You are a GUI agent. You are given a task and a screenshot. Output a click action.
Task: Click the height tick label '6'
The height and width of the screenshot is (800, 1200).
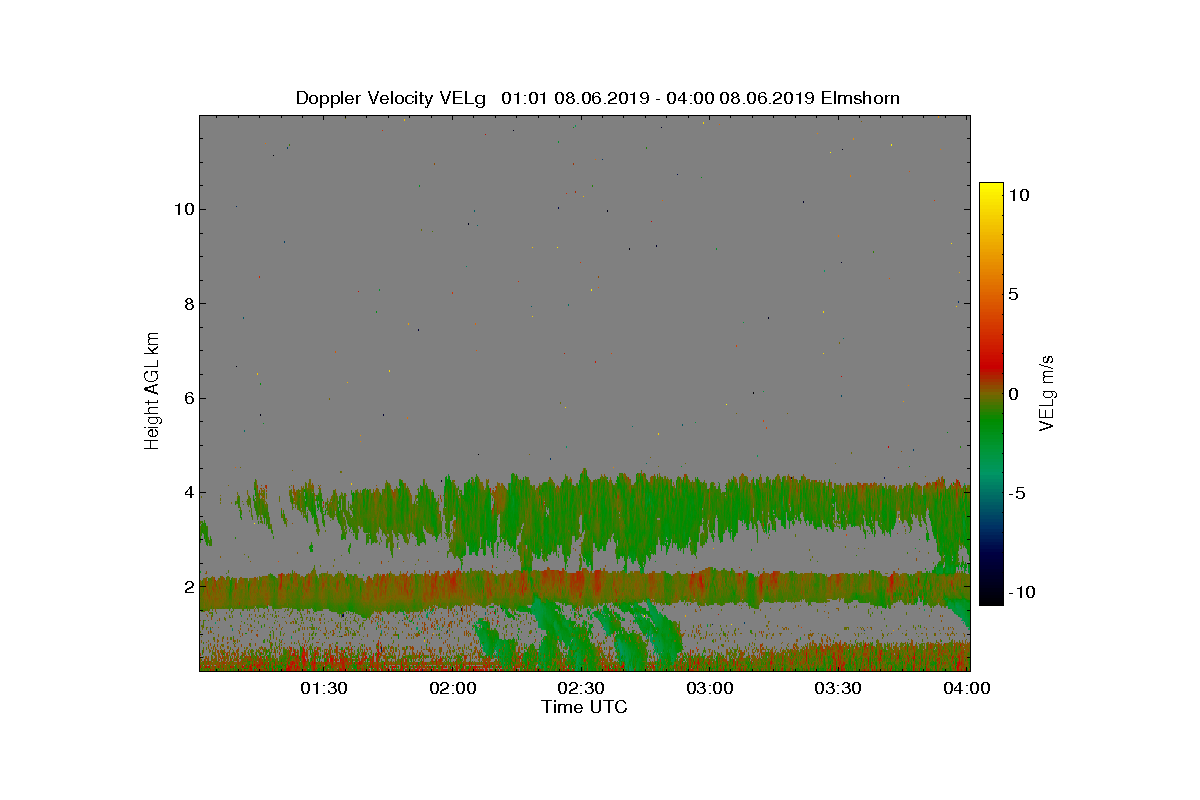click(187, 398)
